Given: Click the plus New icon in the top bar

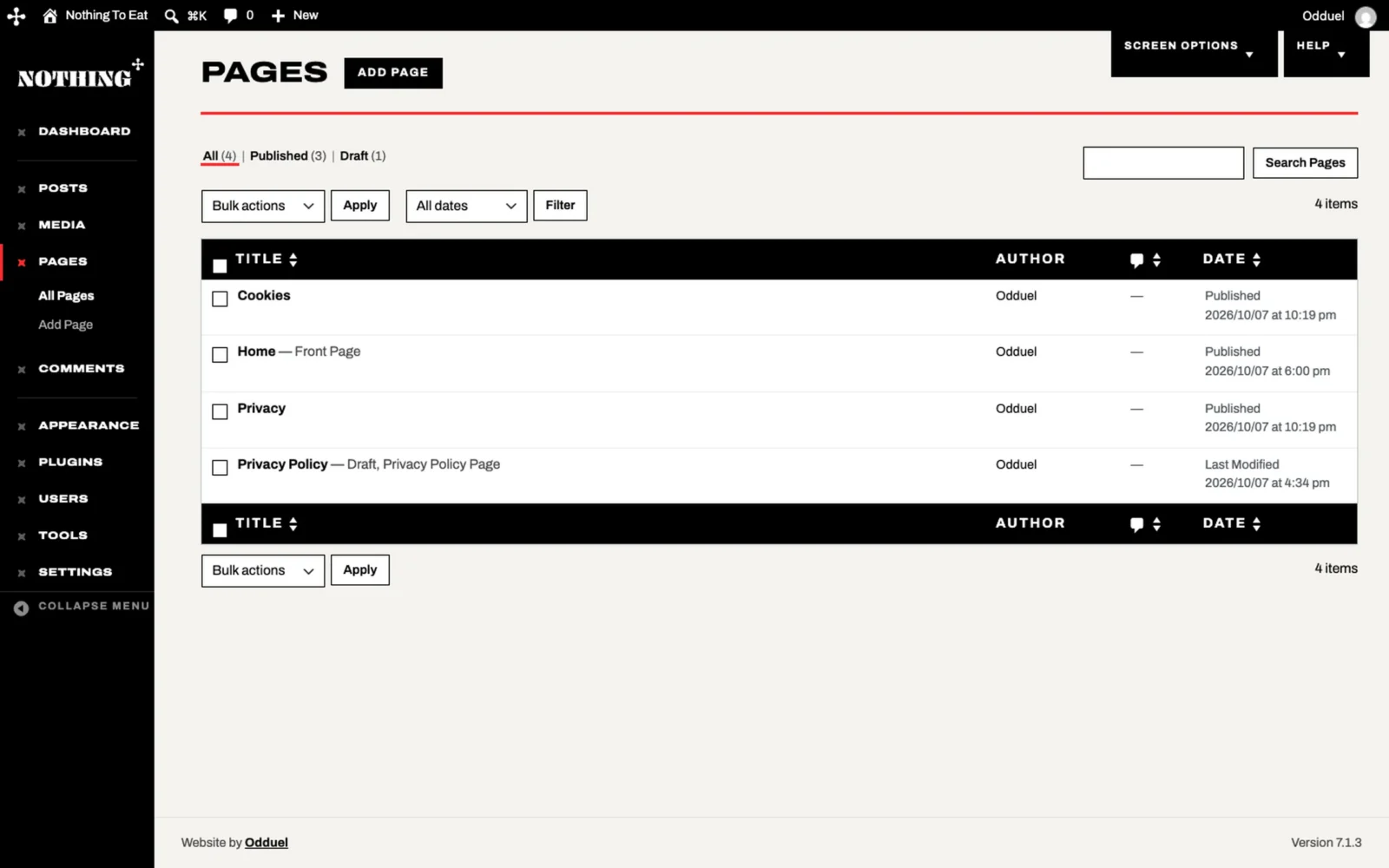Looking at the screenshot, I should pos(278,16).
